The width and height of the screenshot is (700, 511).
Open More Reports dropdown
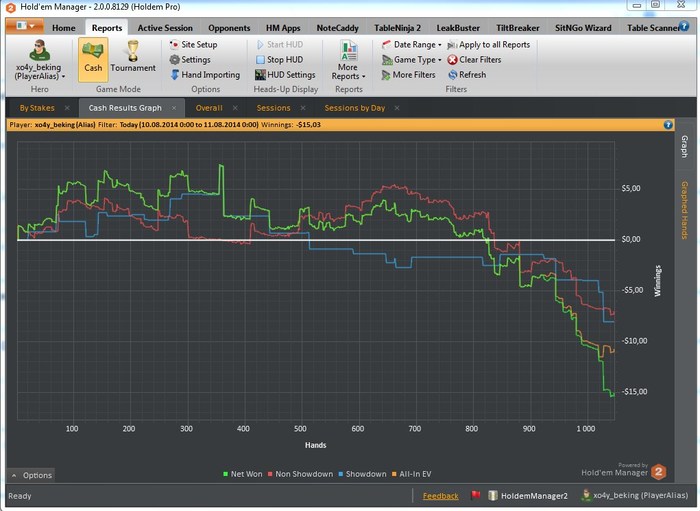click(x=348, y=60)
